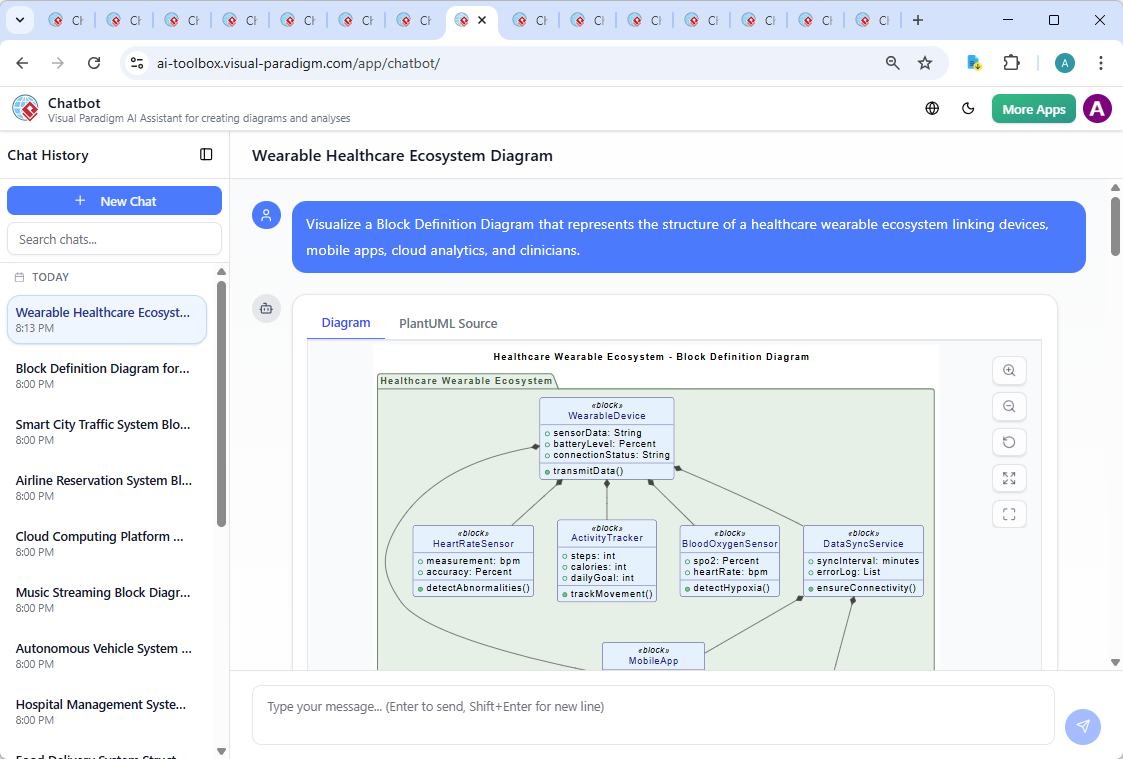Fit the diagram to the viewport
This screenshot has width=1123, height=759.
(1009, 514)
